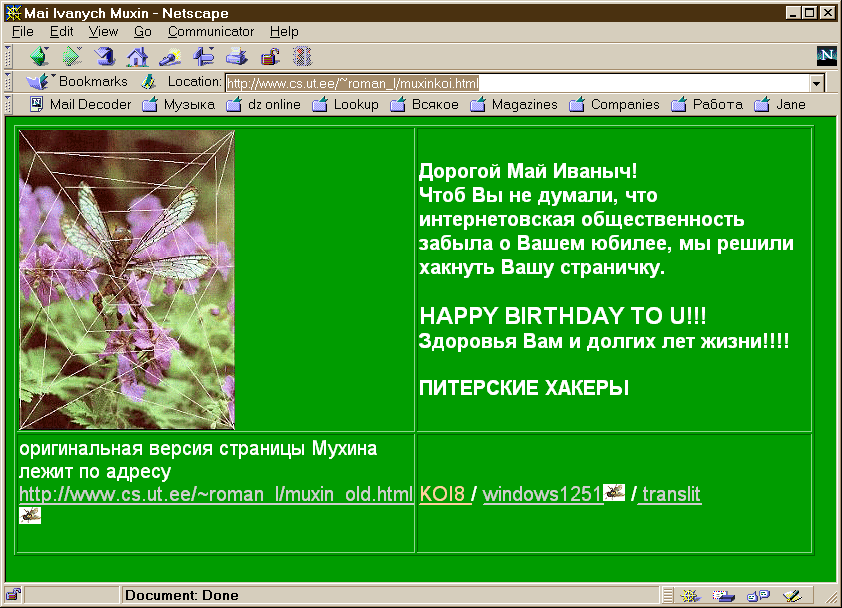This screenshot has height=608, width=842.
Task: Click the dragonfly photo
Action: [127, 279]
